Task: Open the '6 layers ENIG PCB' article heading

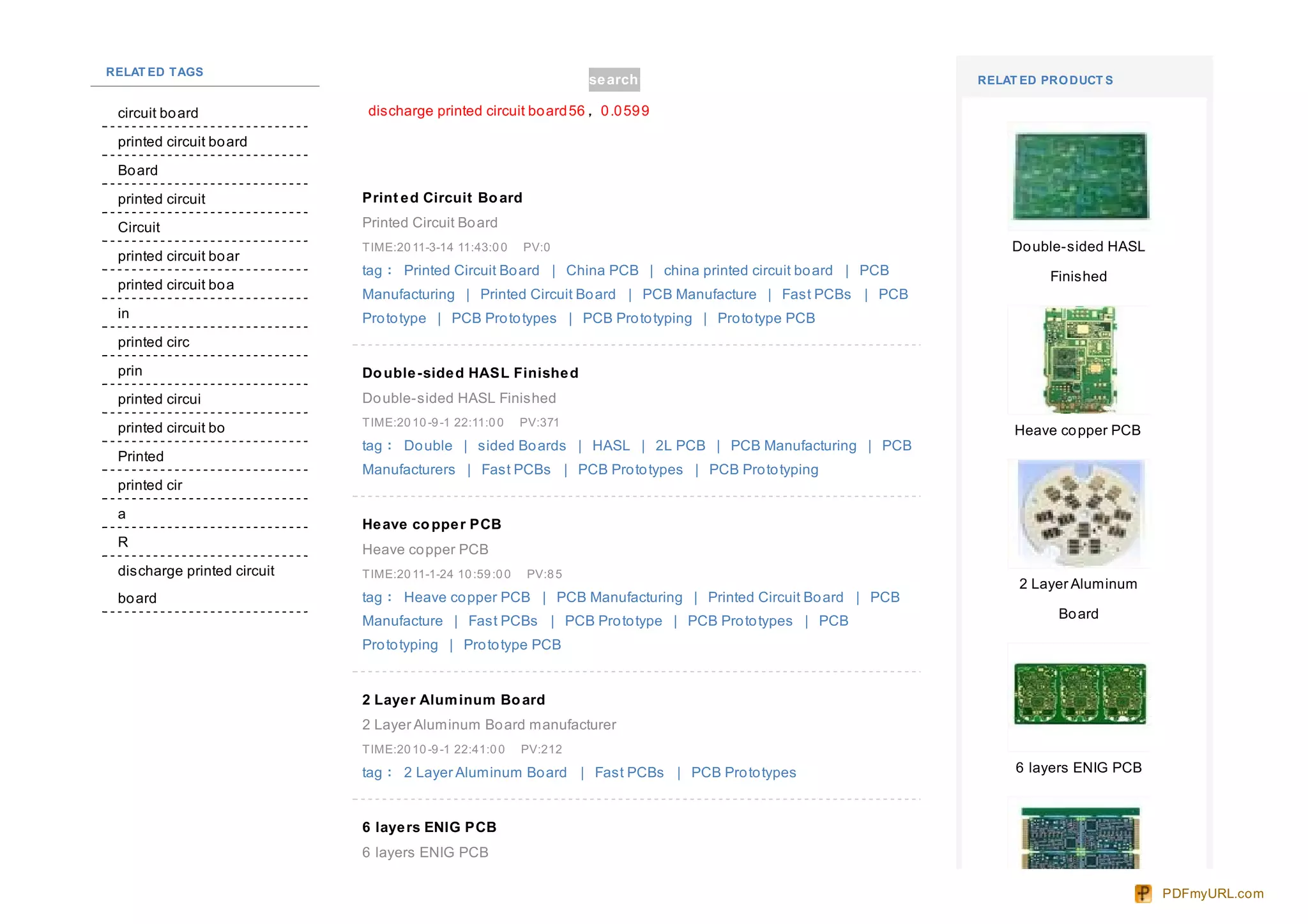Action: pos(429,828)
